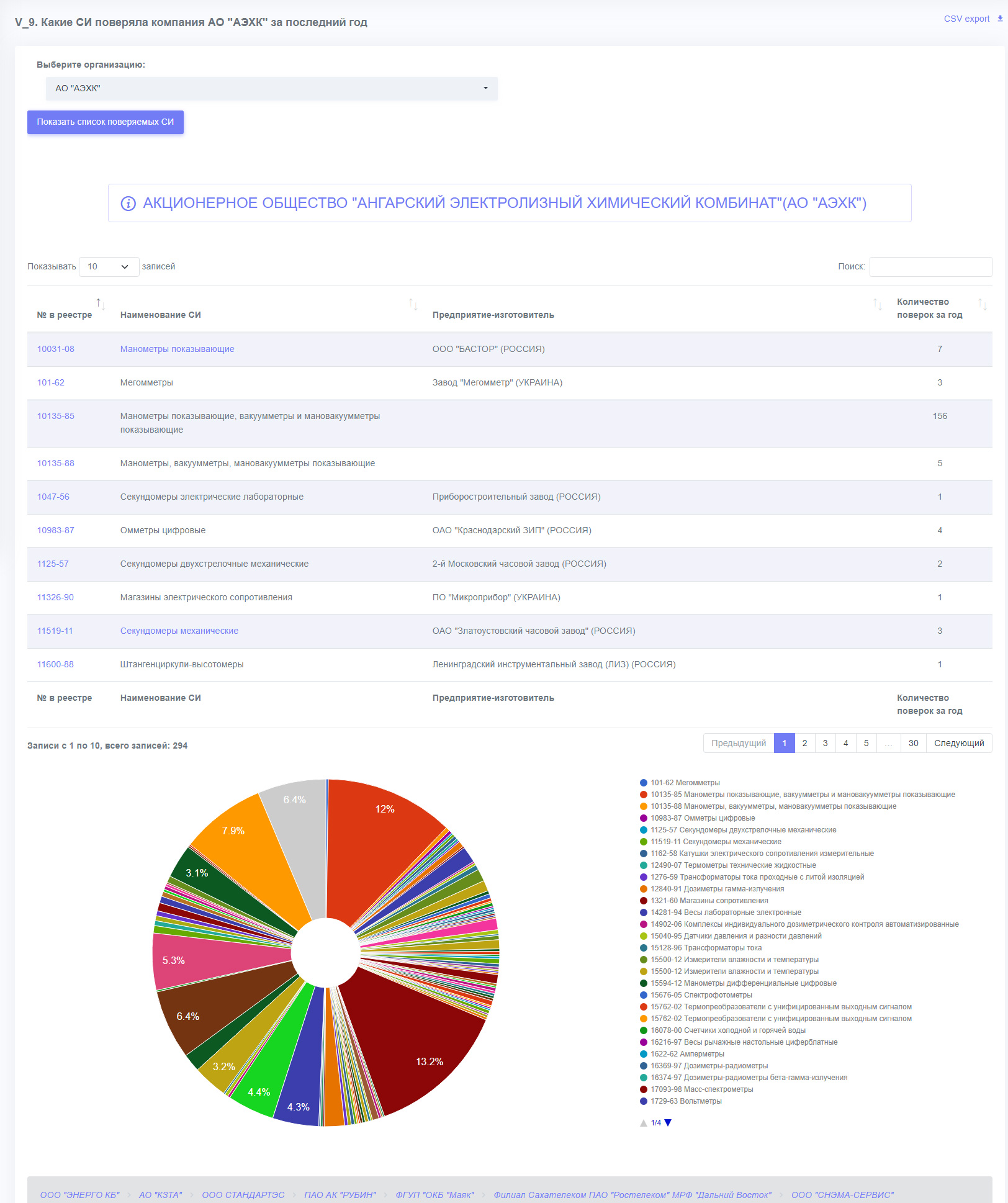Click the 10983-87 Омметры цифровые legend swatch
1008x1203 pixels.
644,818
